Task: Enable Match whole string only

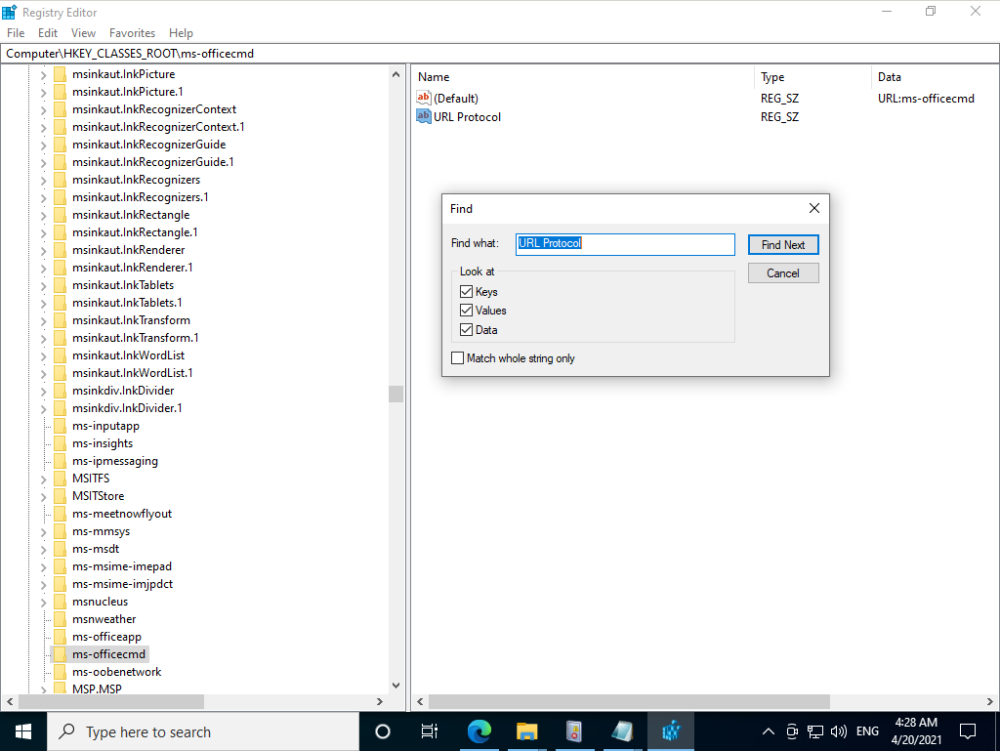Action: pos(457,358)
